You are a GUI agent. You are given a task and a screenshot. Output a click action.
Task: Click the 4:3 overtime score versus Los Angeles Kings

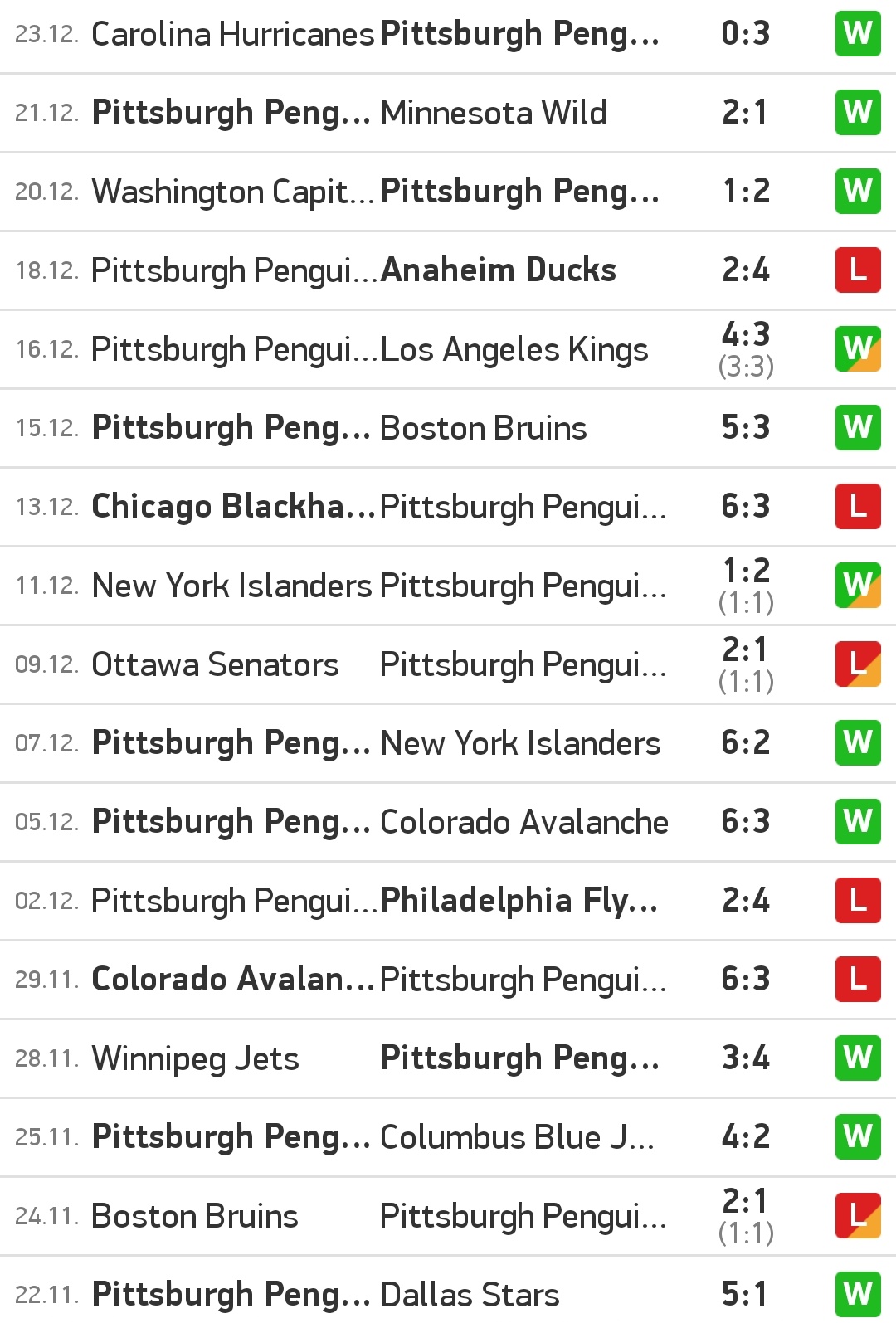745,336
